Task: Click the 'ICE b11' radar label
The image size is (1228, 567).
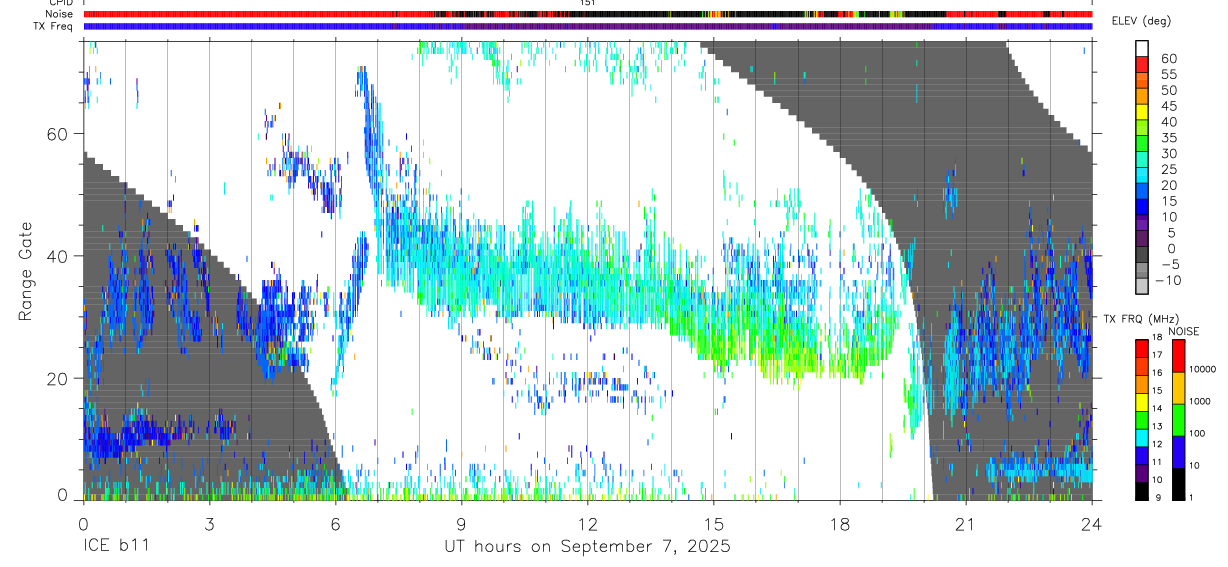Action: point(115,547)
